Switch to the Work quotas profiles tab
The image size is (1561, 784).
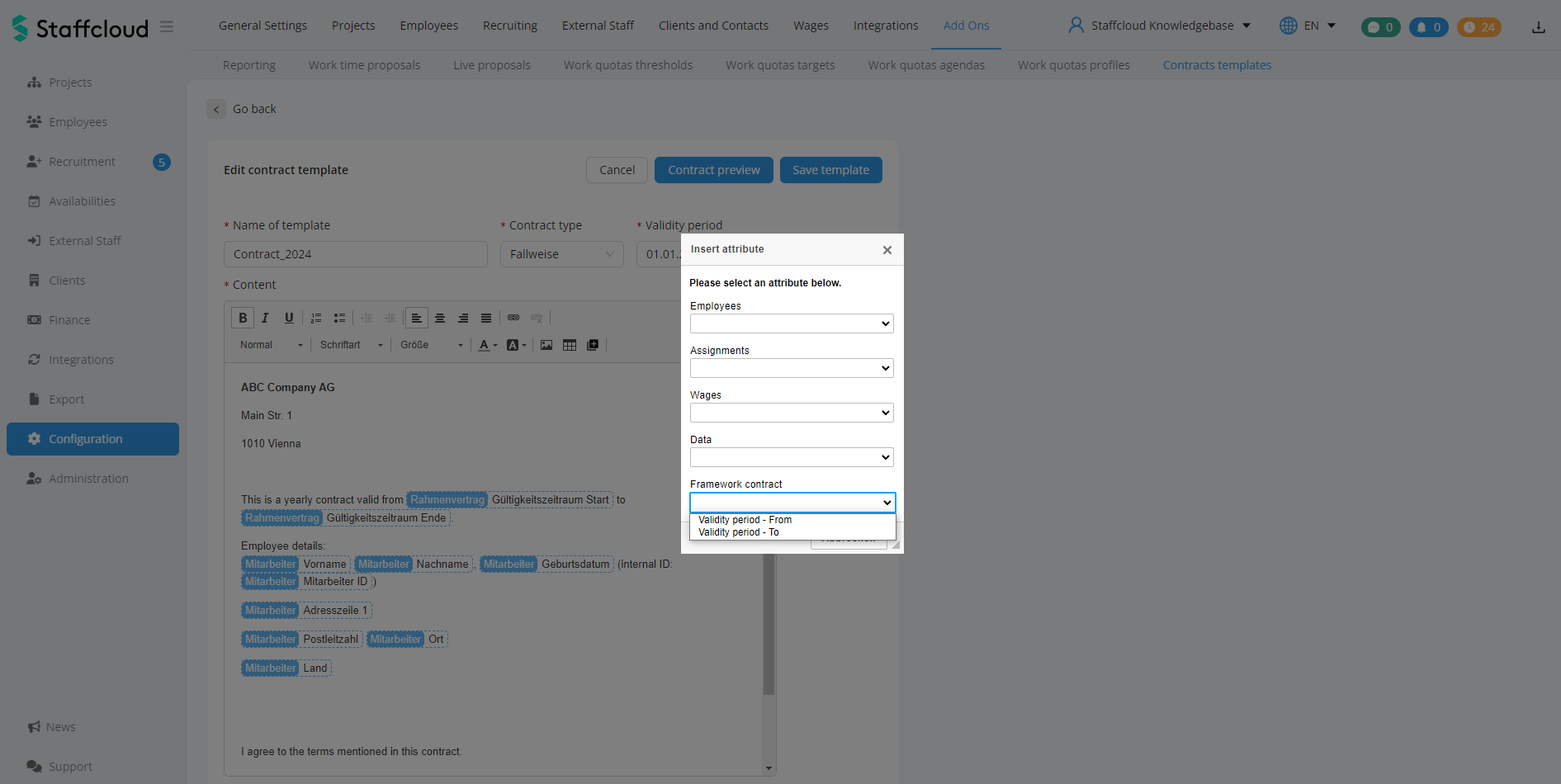coord(1073,65)
